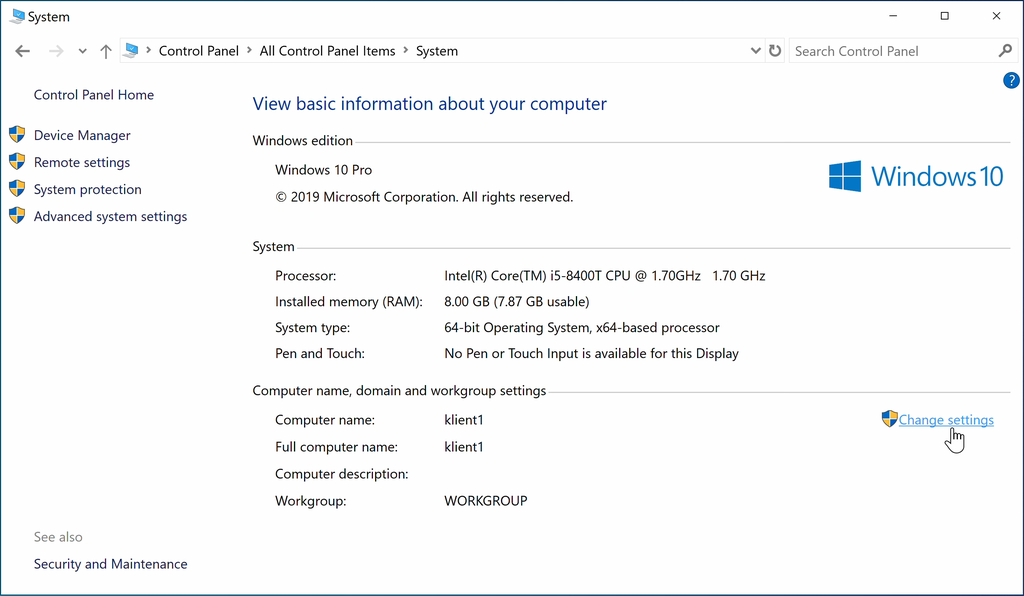
Task: Click the 'Installed memory (RAM):' label
Action: pos(349,302)
